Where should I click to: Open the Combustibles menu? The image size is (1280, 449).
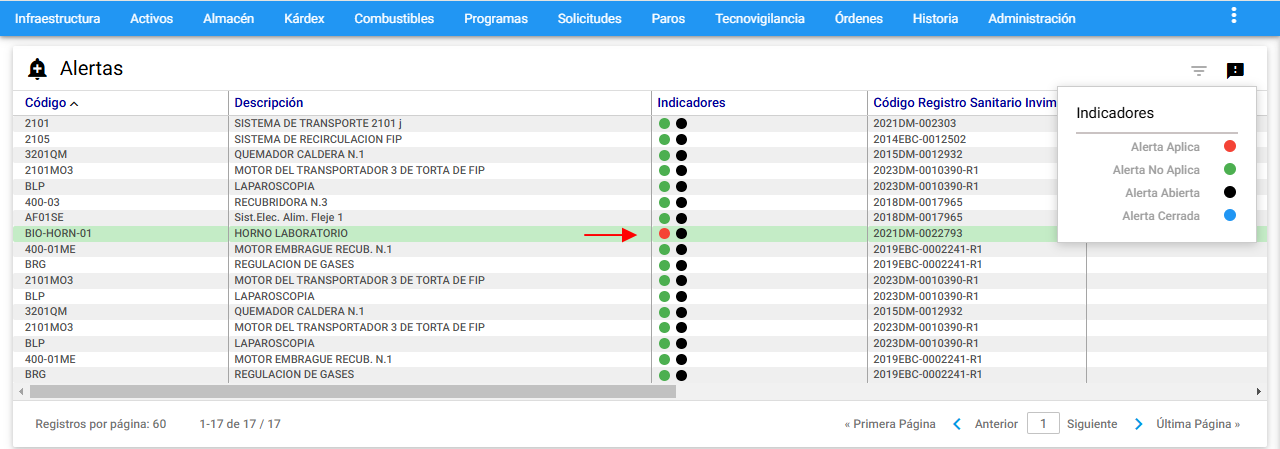pyautogui.click(x=394, y=18)
